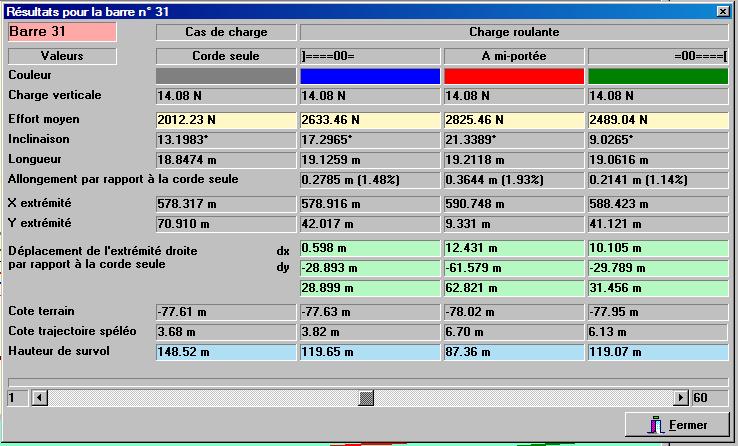Click the Cas de charge header
Viewport: 738px width, 446px height.
point(226,32)
